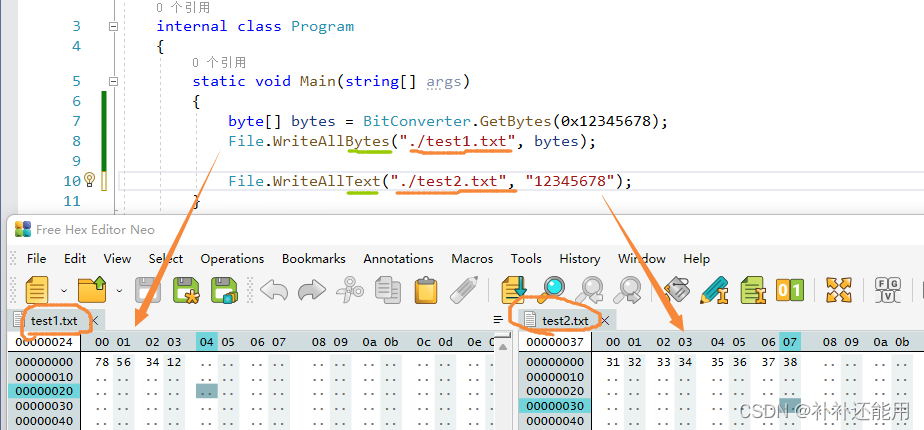Open the History menu
This screenshot has width=924, height=430.
pyautogui.click(x=579, y=259)
